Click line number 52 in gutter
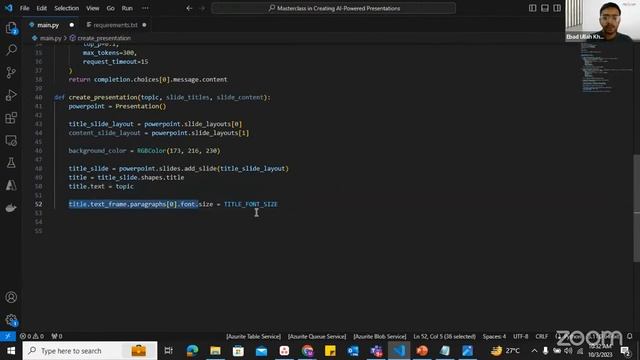 coord(38,204)
